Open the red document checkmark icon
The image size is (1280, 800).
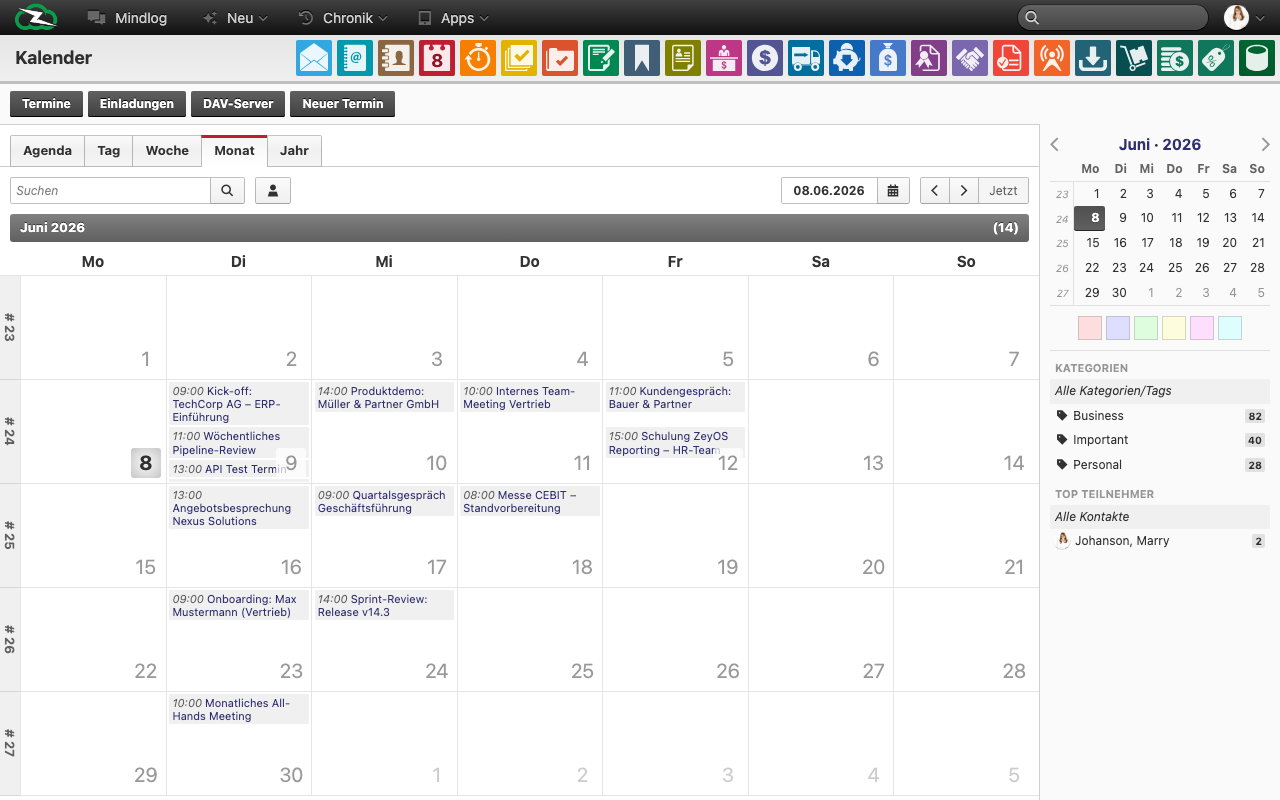[1011, 58]
